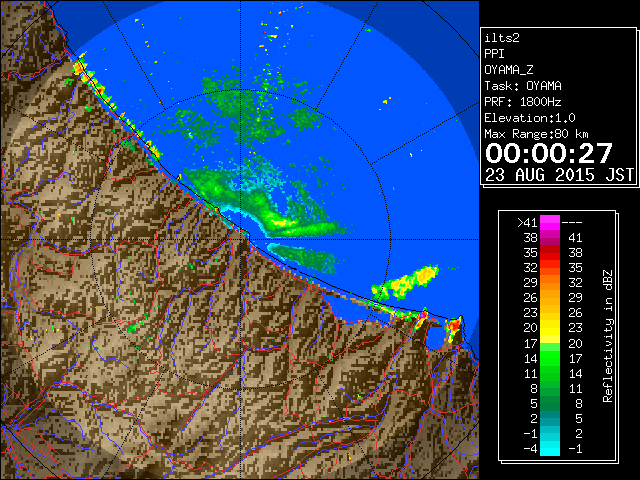The width and height of the screenshot is (640, 480).
Task: Pick the magenta >41 dBZ swatch
Action: [x=550, y=222]
